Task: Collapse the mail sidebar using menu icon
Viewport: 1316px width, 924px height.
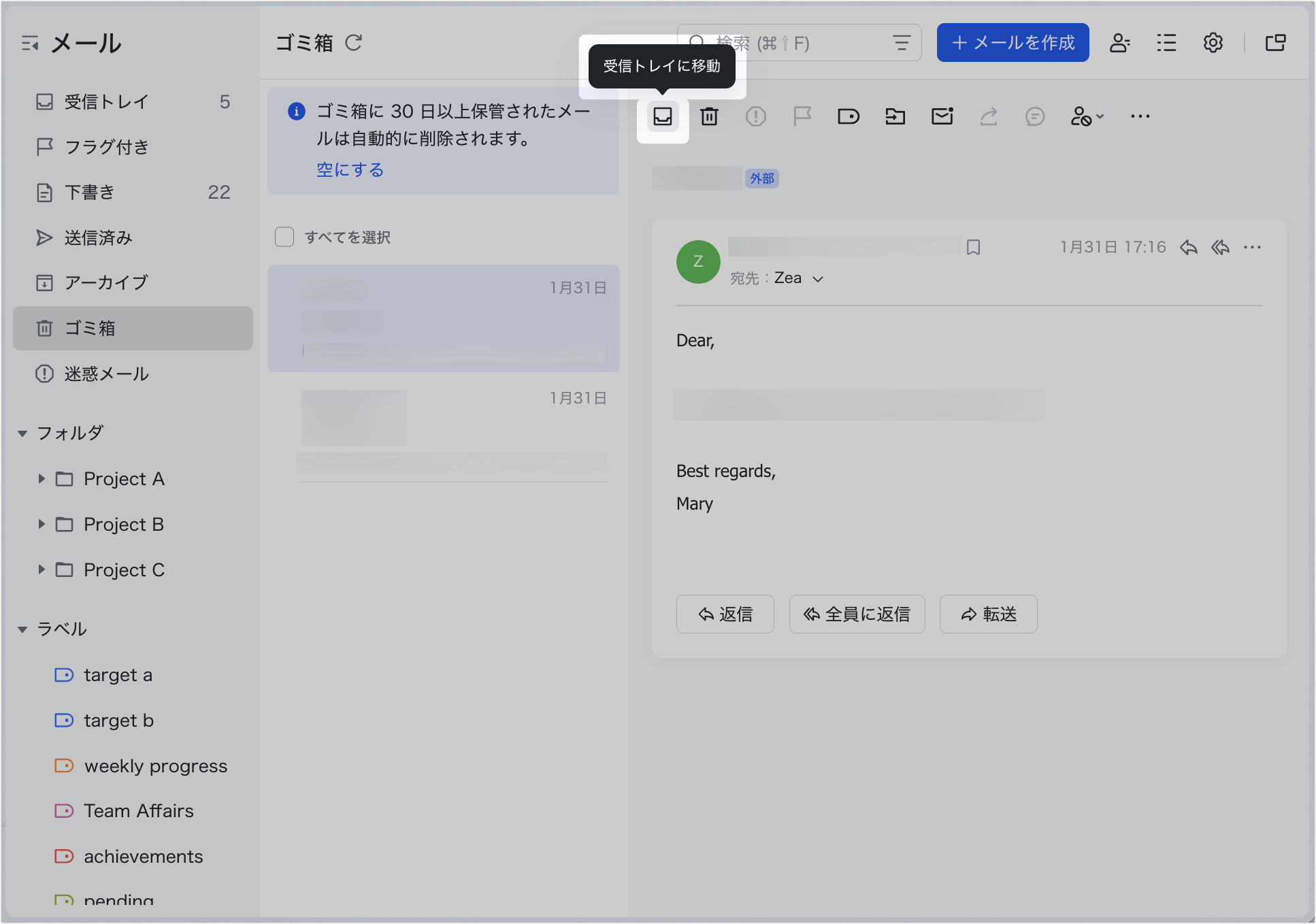Action: click(29, 44)
